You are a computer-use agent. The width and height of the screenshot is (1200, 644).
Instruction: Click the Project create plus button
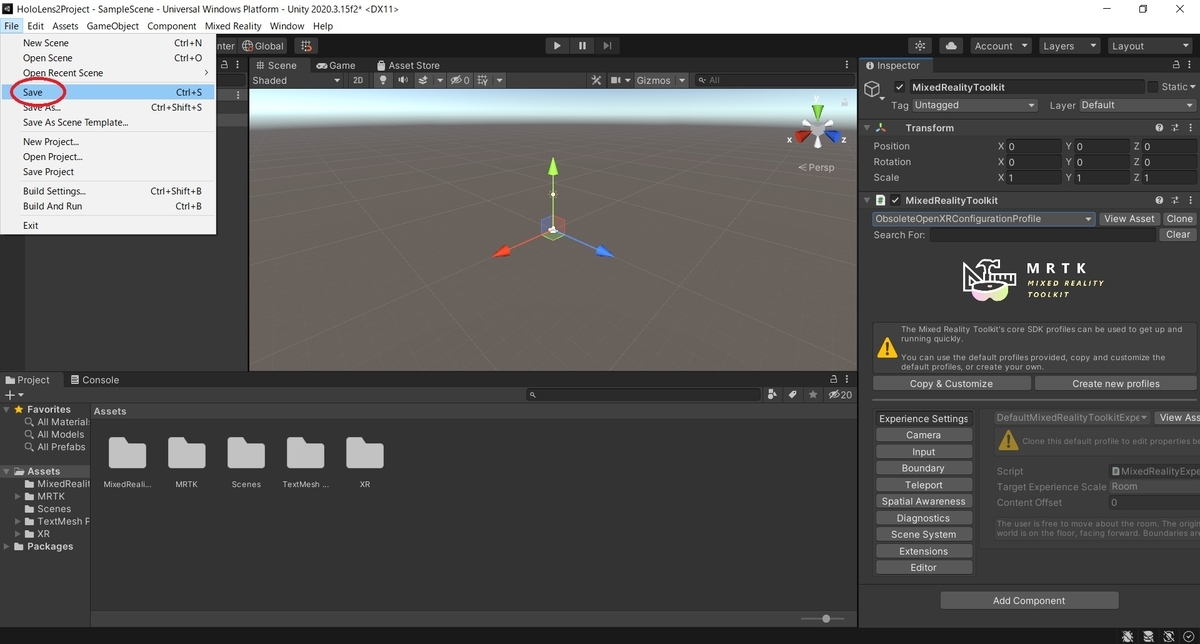click(12, 396)
